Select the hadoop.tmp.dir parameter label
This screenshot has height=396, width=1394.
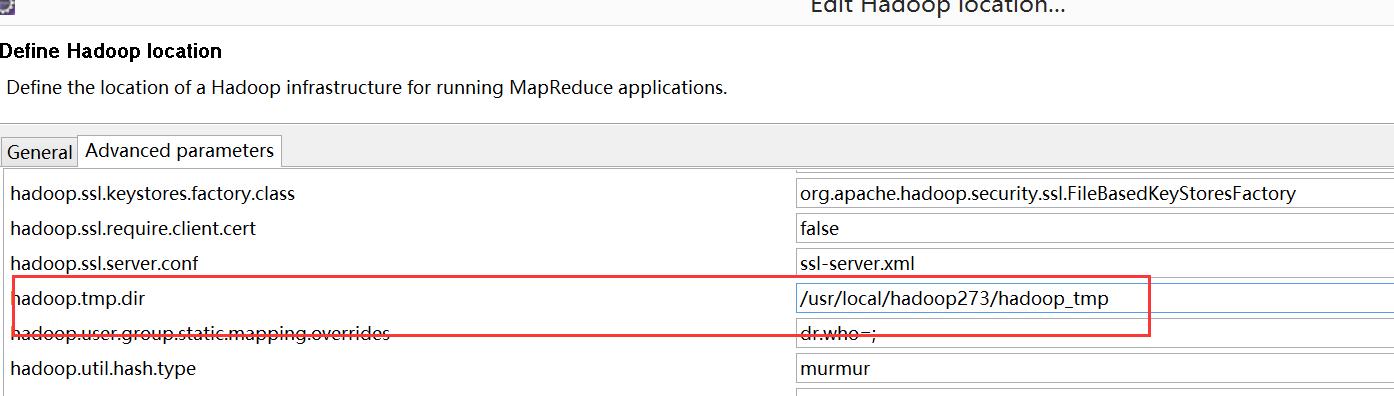(78, 299)
